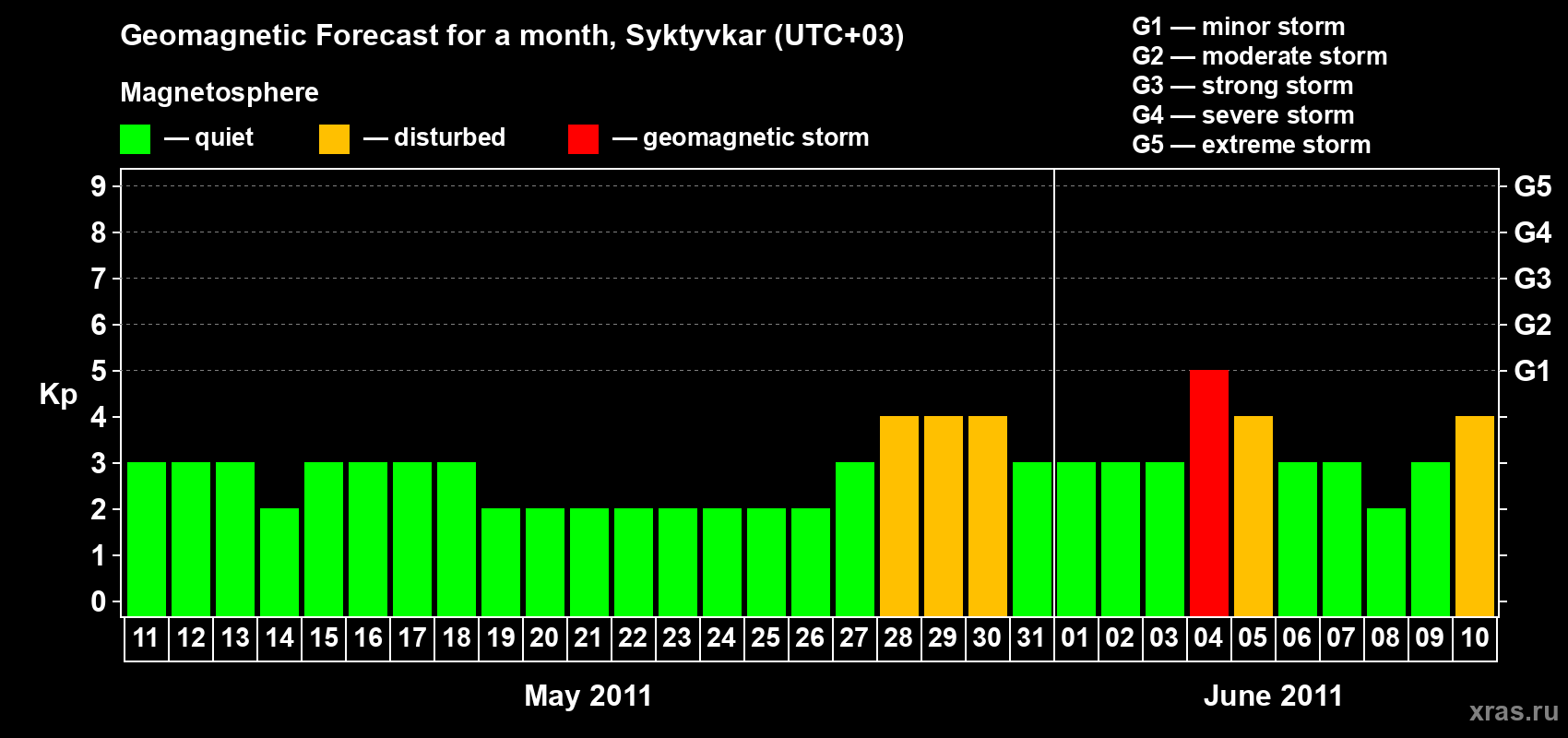This screenshot has height=738, width=1568.
Task: Click the date label 25
Action: [766, 638]
